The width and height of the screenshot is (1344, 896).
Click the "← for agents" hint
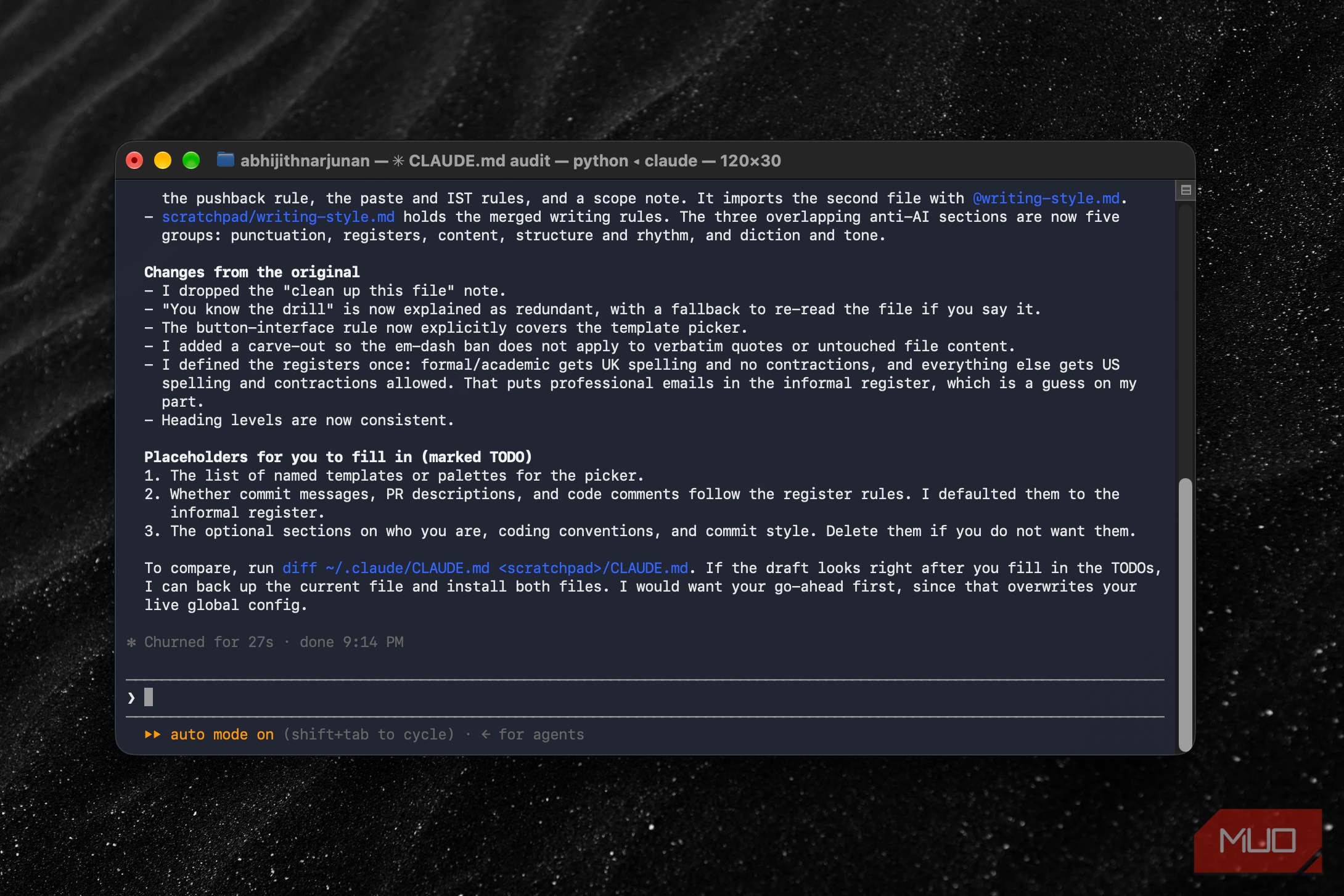tap(533, 735)
